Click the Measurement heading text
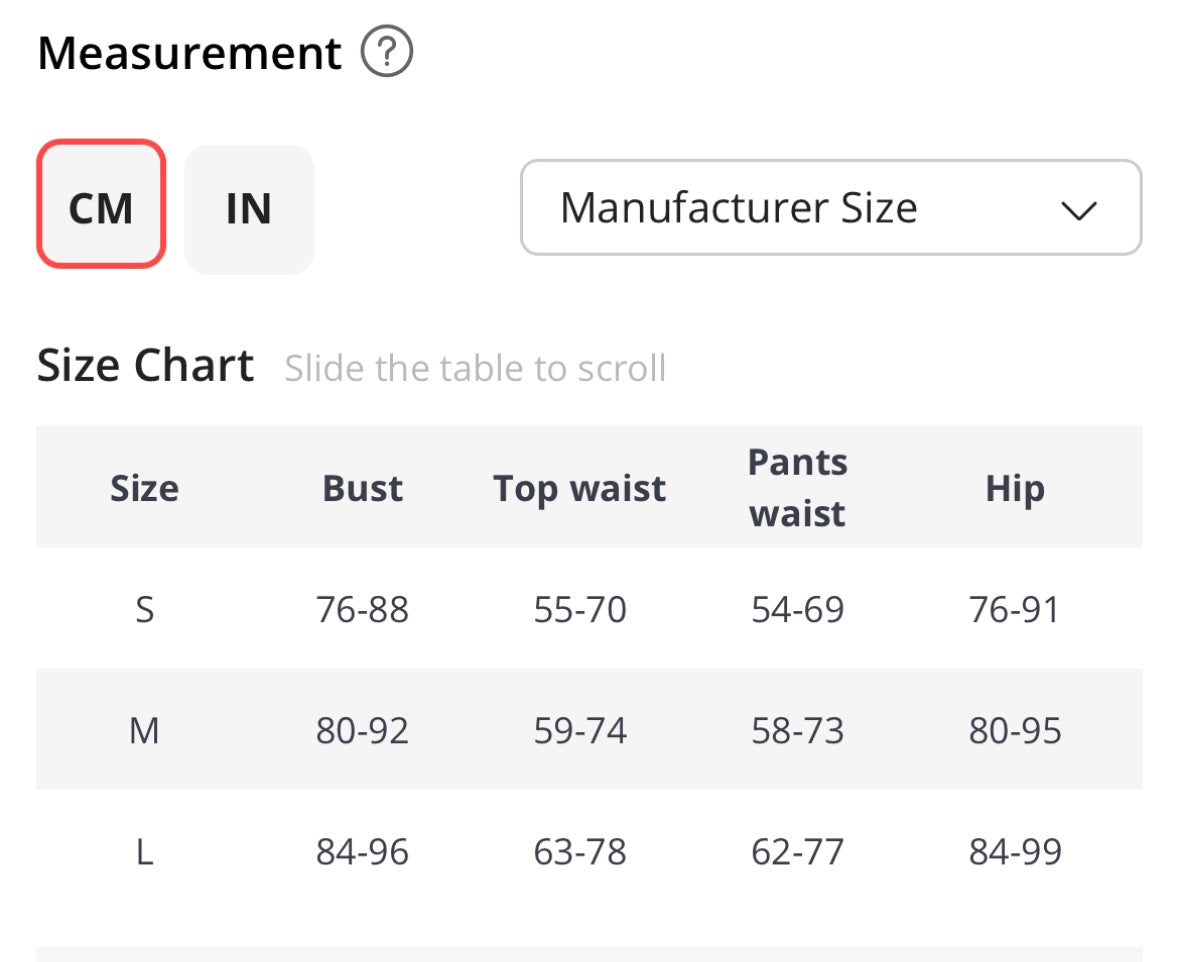Viewport: 1179px width, 962px height. click(x=189, y=53)
